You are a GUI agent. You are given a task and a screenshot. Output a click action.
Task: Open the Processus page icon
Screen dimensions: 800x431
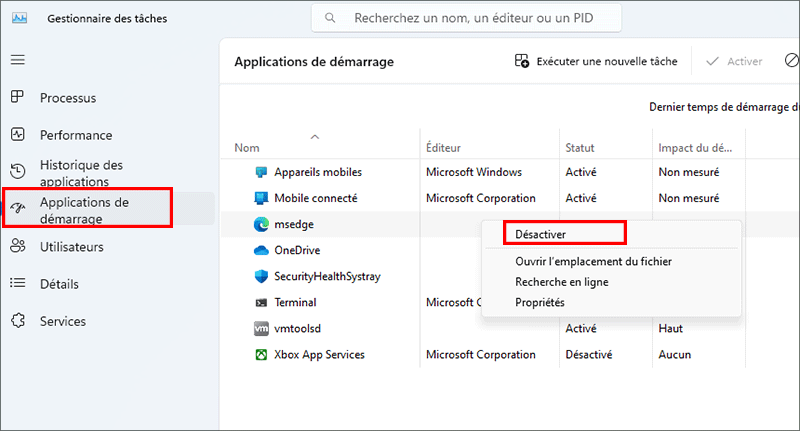pyautogui.click(x=17, y=97)
